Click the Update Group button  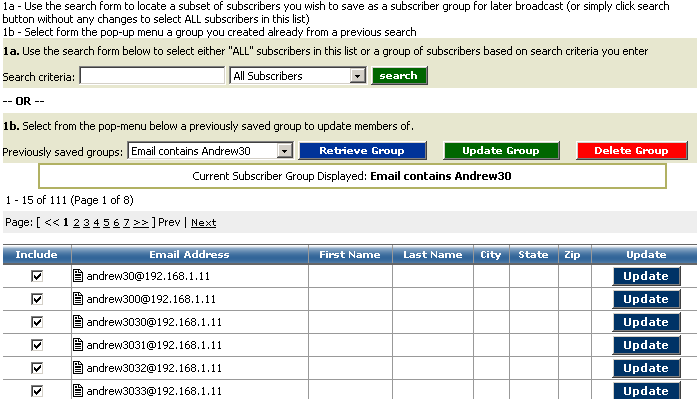501,151
